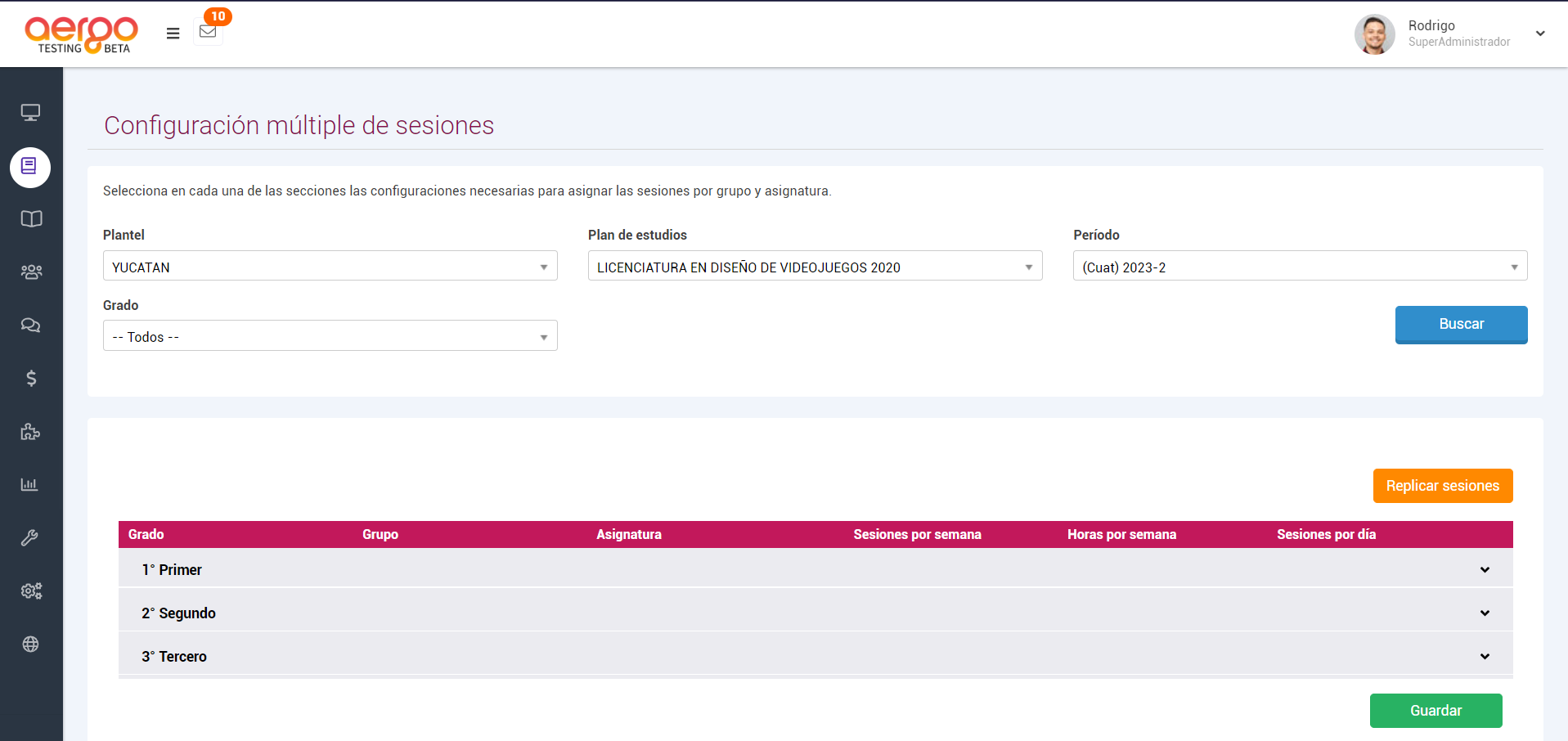
Task: Open the gears settings sidebar icon
Action: (31, 591)
